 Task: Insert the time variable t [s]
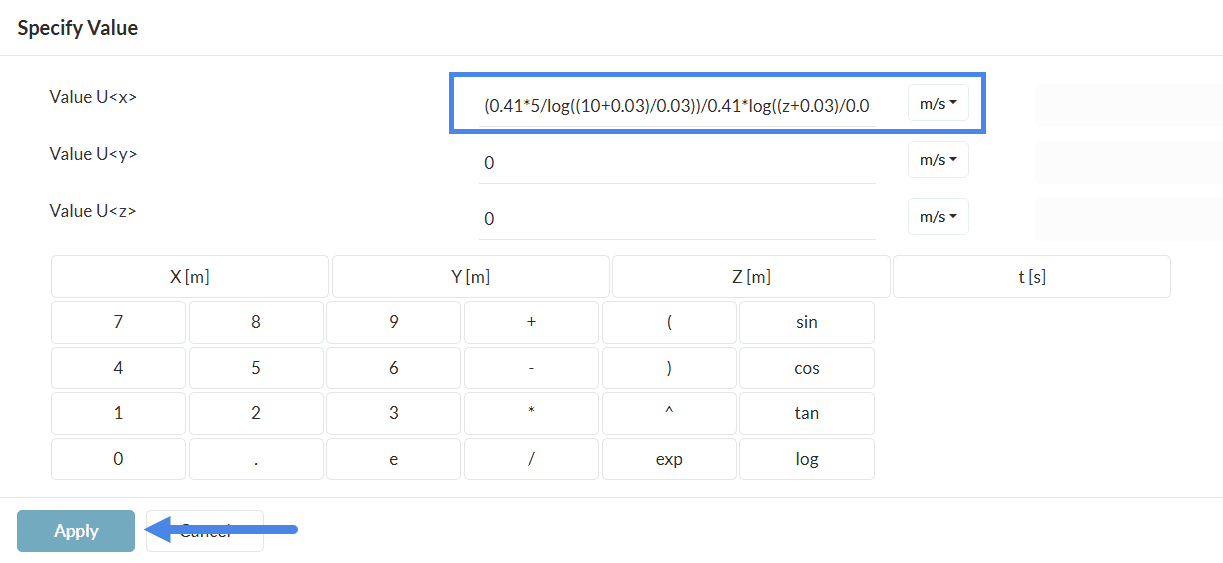tap(1031, 277)
